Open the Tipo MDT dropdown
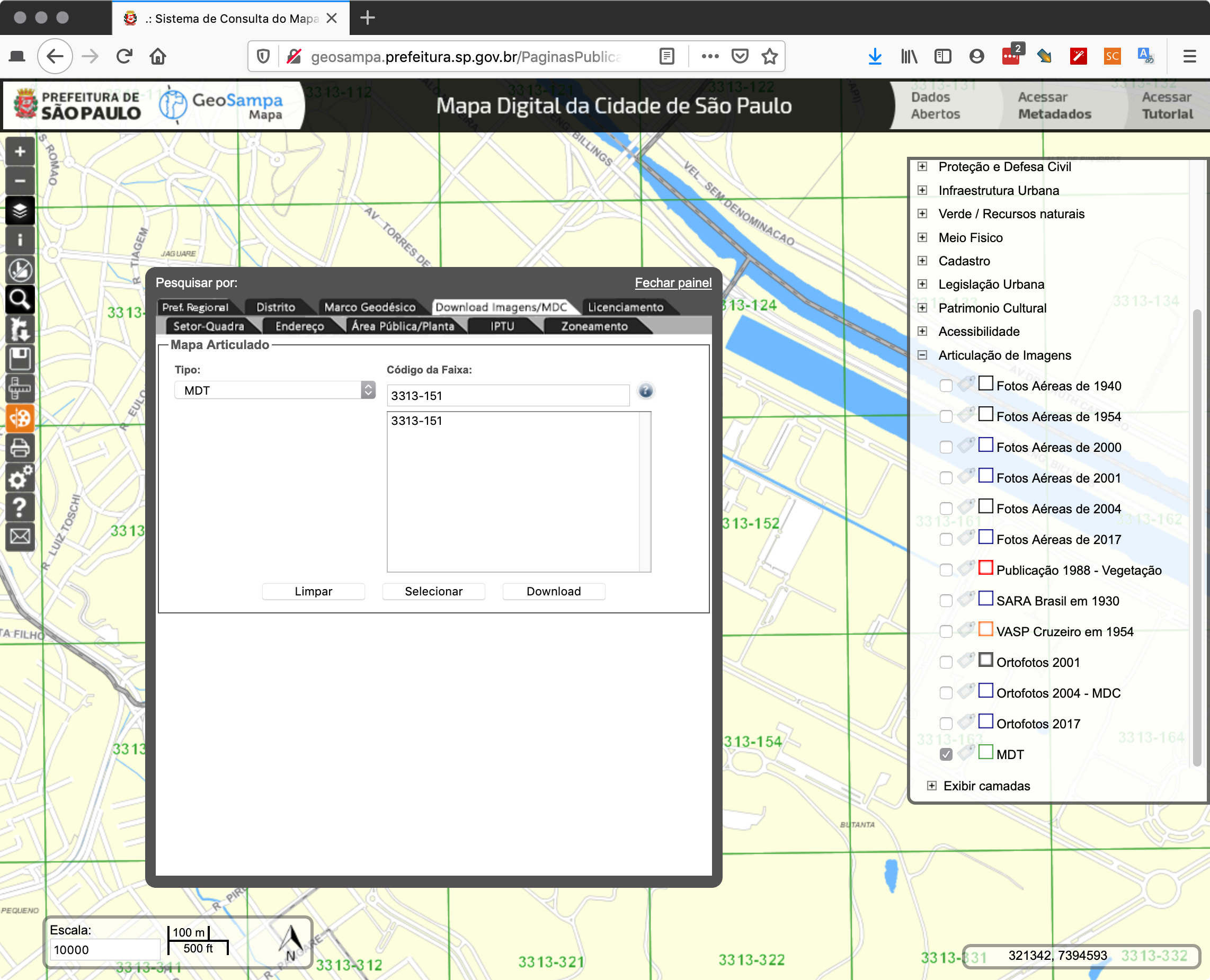Screen dimensions: 1210x980 tap(274, 390)
